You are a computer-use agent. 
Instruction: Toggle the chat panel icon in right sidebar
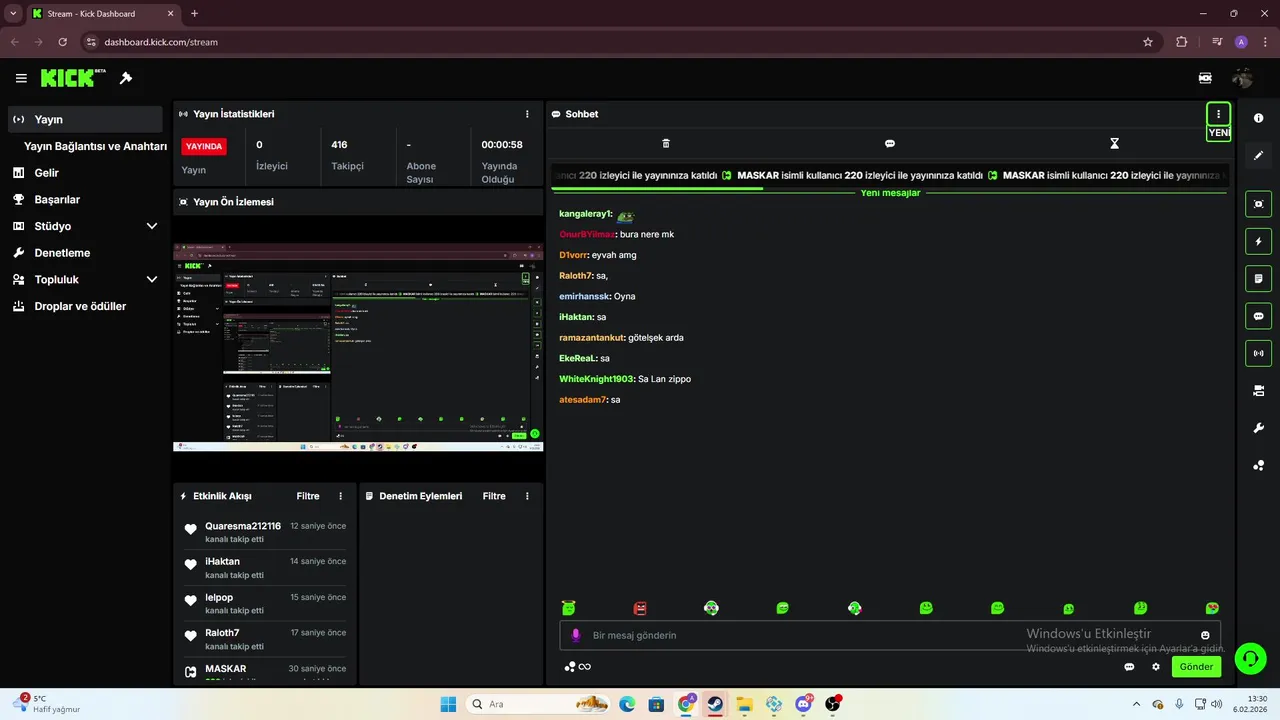pyautogui.click(x=1258, y=316)
